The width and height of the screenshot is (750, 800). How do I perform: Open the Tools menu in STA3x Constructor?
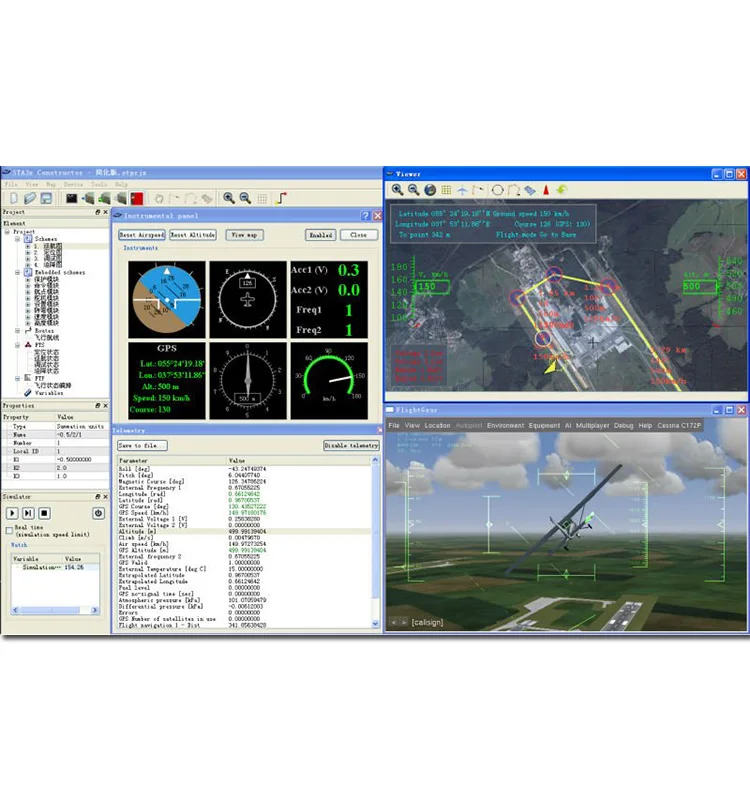(x=99, y=184)
